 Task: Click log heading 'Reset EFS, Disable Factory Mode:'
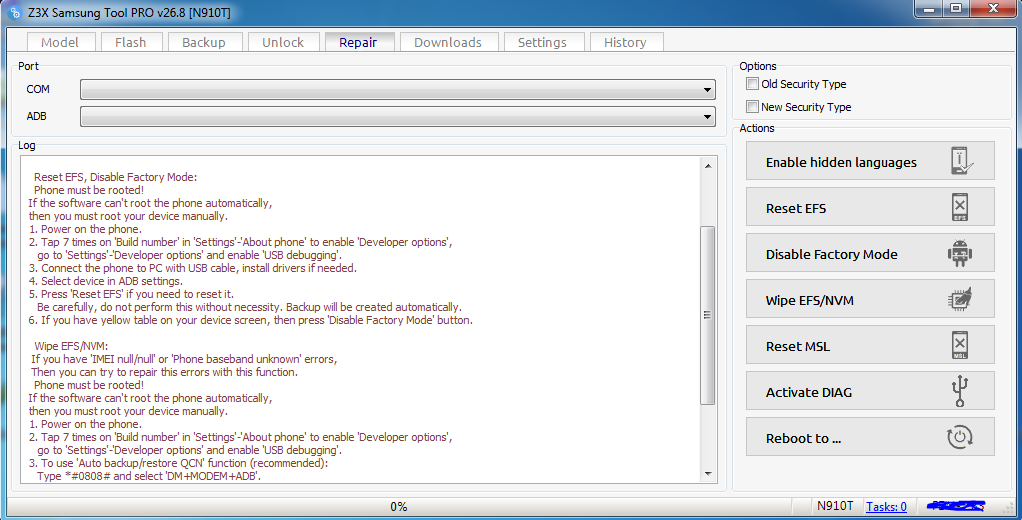115,177
